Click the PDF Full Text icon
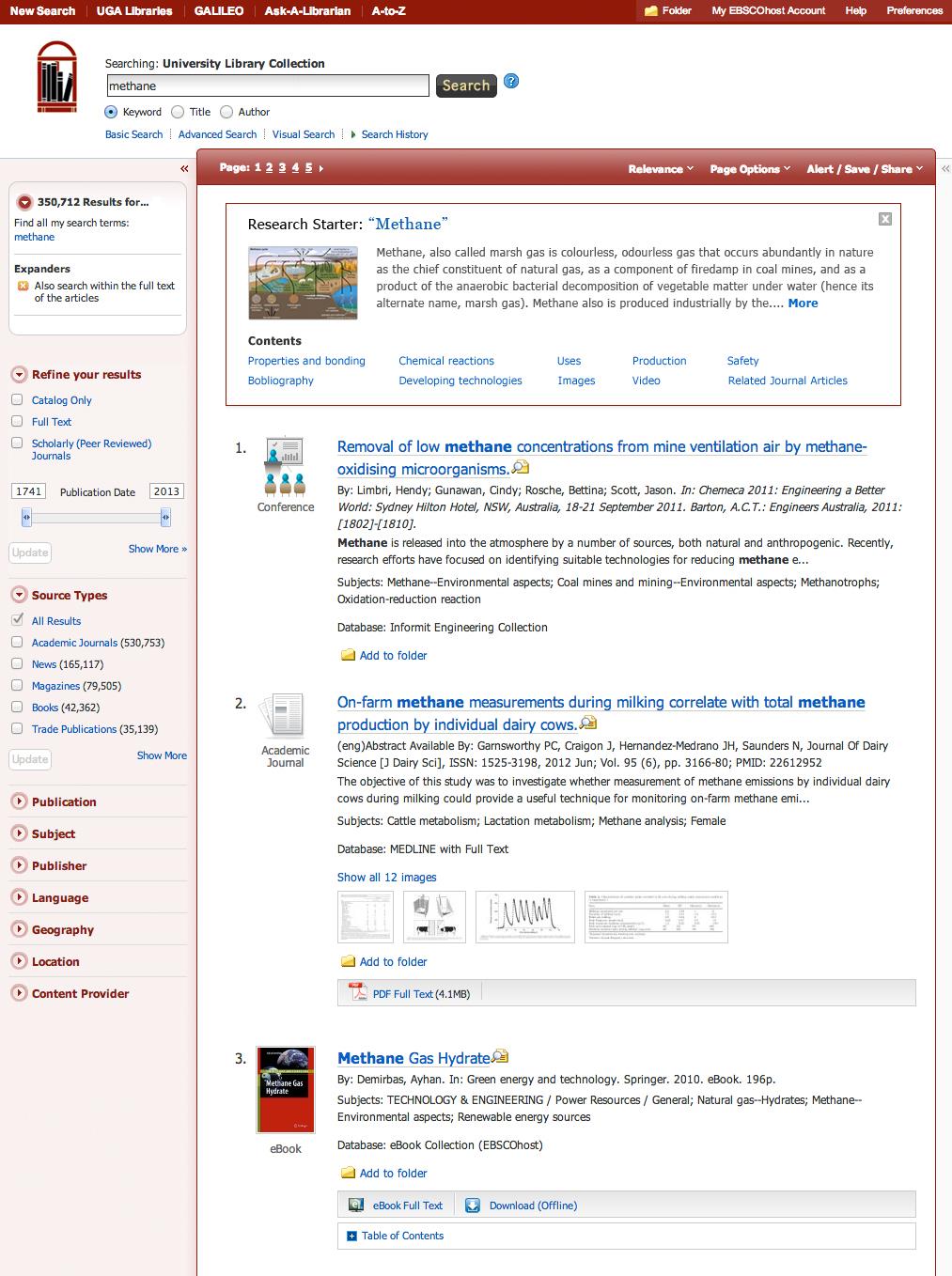This screenshot has width=952, height=1276. [x=357, y=992]
